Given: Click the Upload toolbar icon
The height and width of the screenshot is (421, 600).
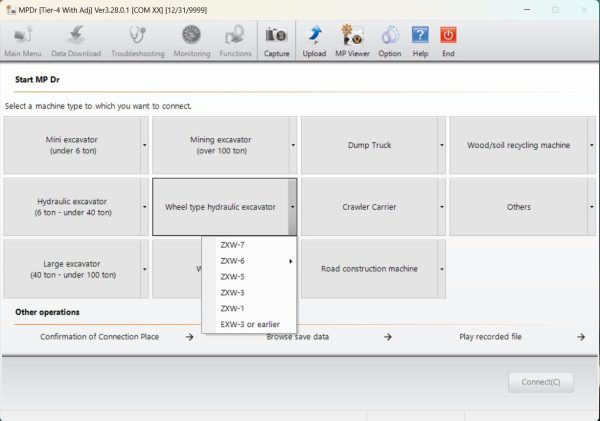Looking at the screenshot, I should click(314, 41).
